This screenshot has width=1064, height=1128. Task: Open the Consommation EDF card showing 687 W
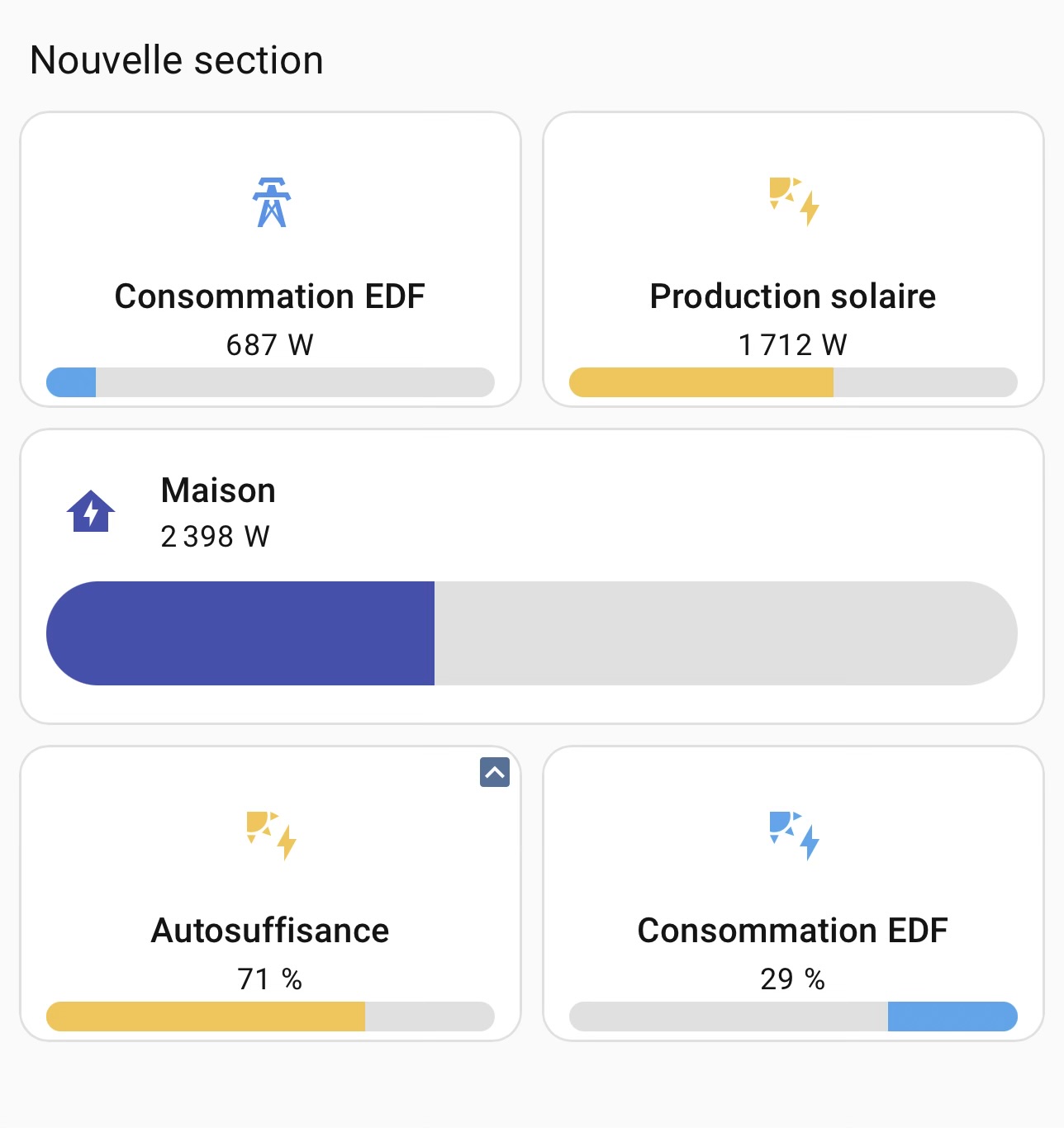(270, 296)
